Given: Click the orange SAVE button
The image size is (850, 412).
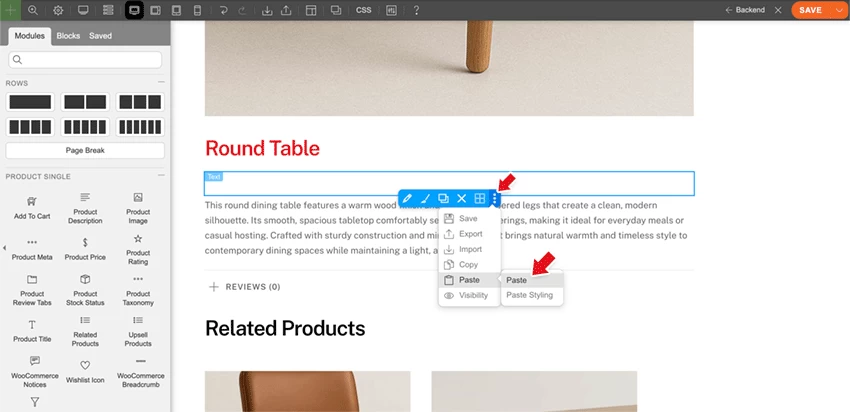Looking at the screenshot, I should 810,10.
